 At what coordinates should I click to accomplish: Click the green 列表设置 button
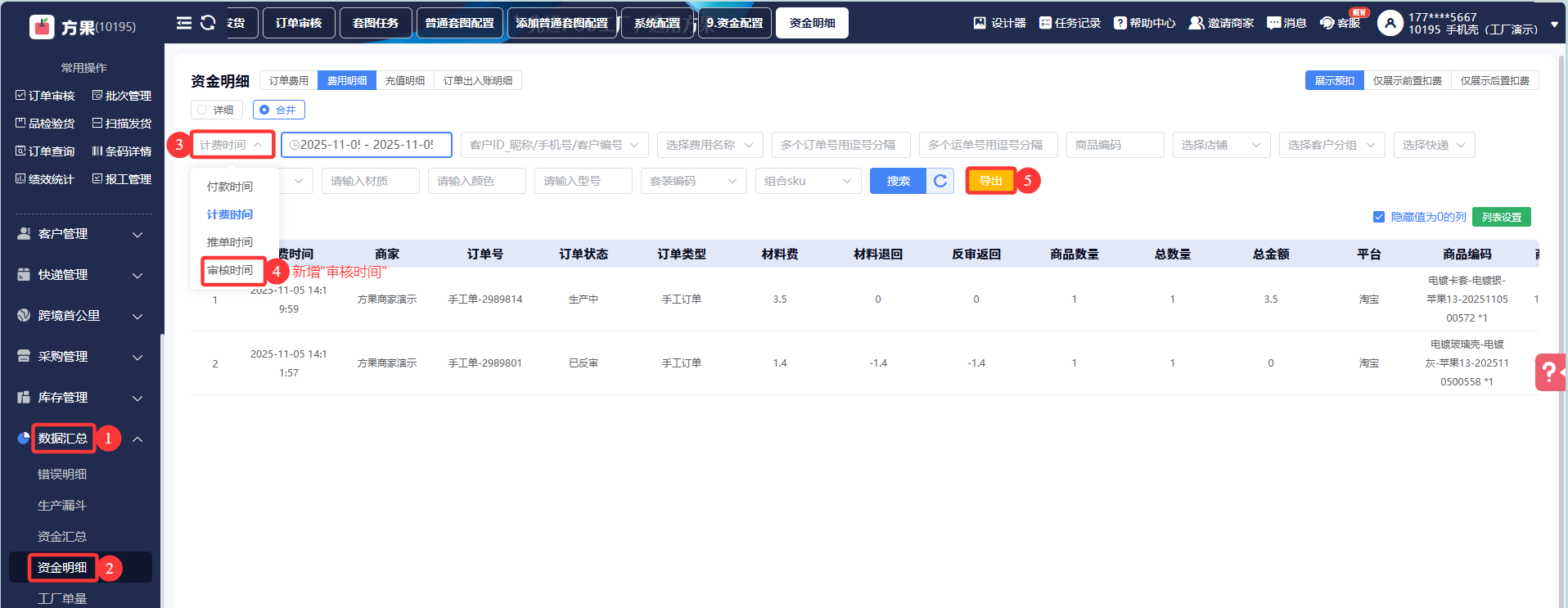pos(1501,217)
